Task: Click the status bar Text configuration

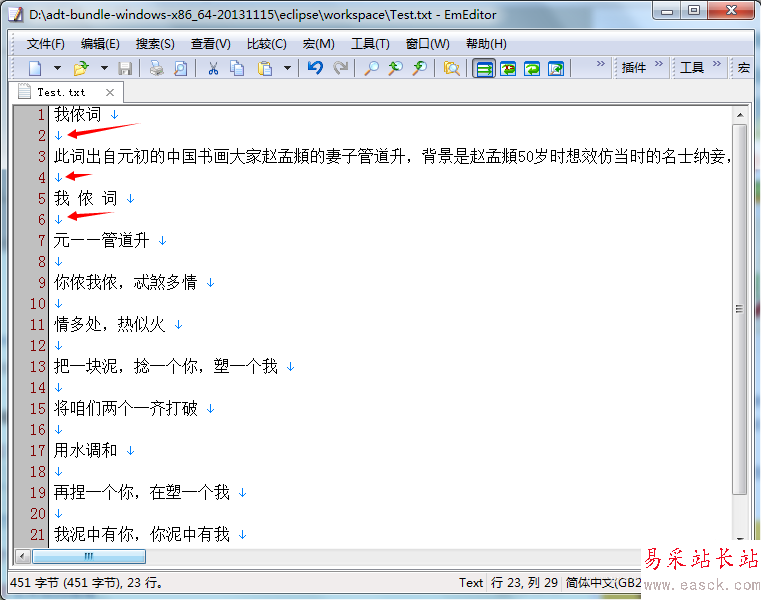Action: coord(471,583)
